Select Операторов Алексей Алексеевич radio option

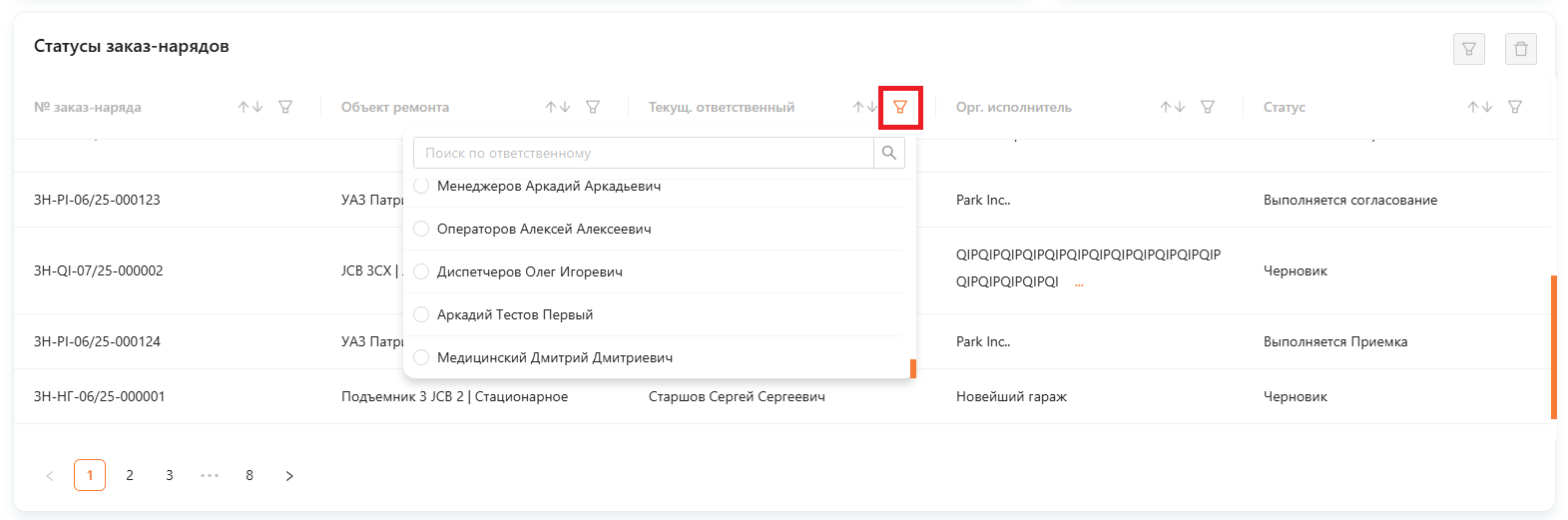click(x=421, y=229)
